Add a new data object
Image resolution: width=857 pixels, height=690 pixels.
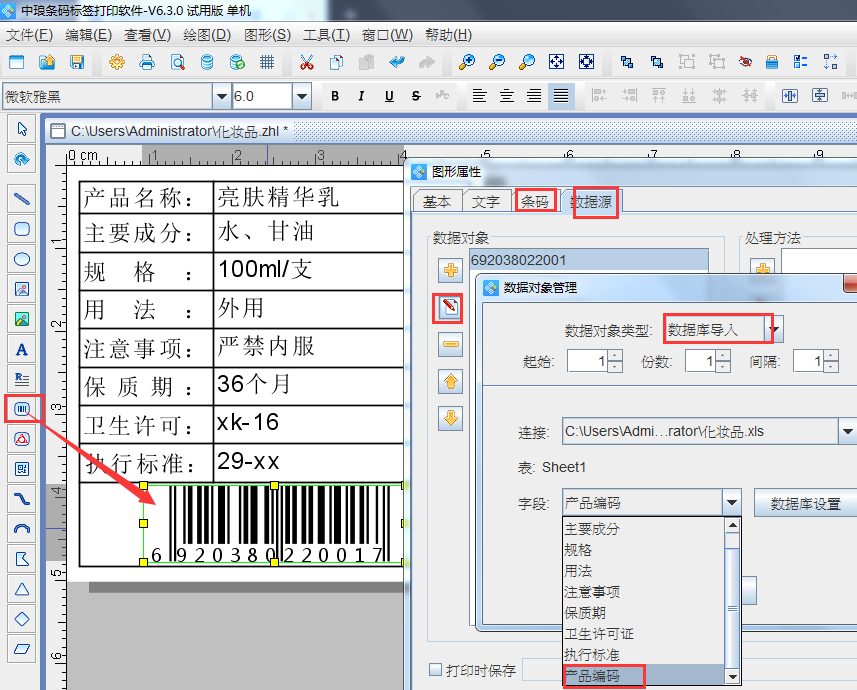450,270
